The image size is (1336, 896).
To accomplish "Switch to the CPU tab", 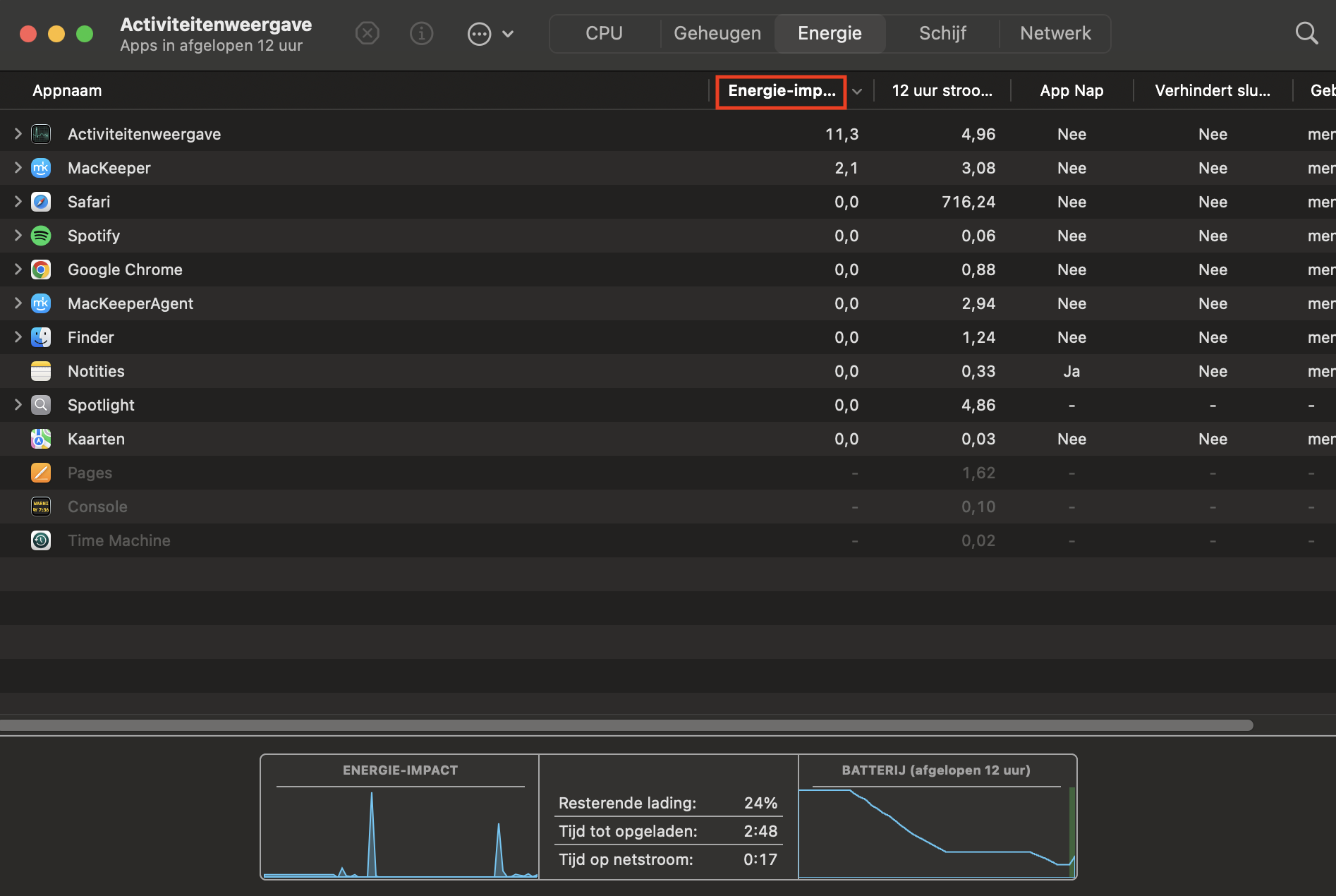I will (604, 33).
